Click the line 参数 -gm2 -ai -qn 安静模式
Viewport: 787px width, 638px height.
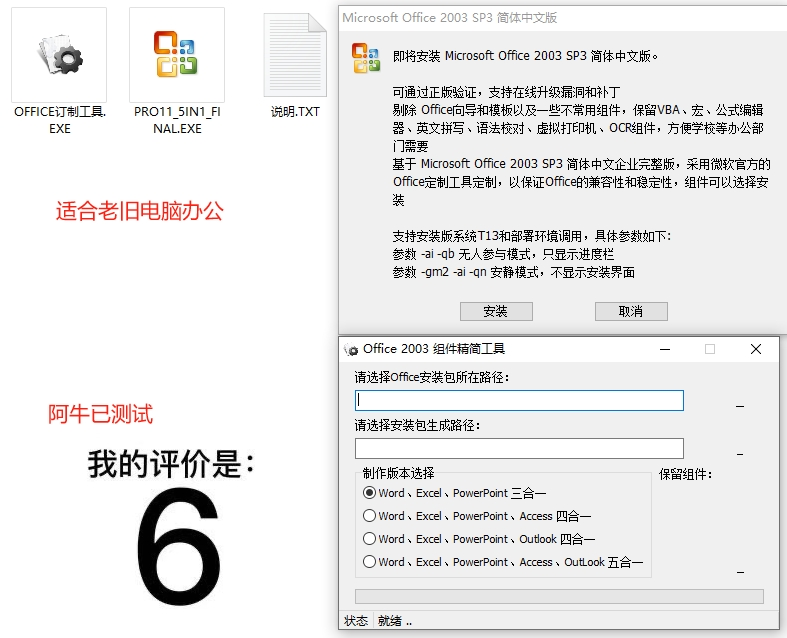tap(514, 272)
